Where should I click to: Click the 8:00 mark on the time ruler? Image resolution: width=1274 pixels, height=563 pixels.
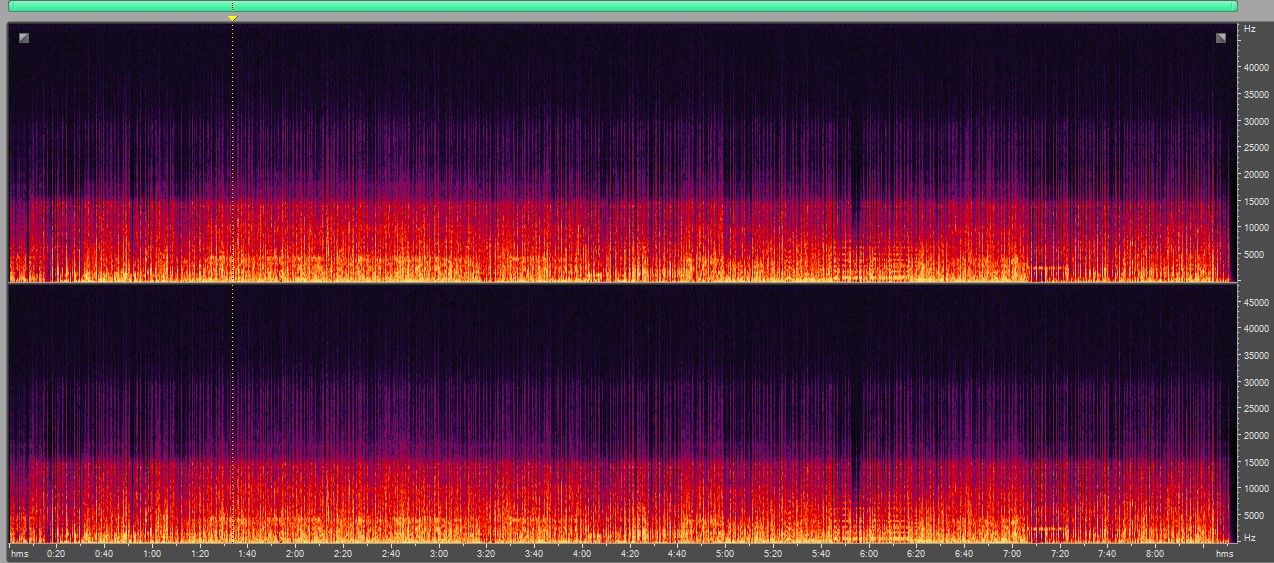tap(1155, 553)
